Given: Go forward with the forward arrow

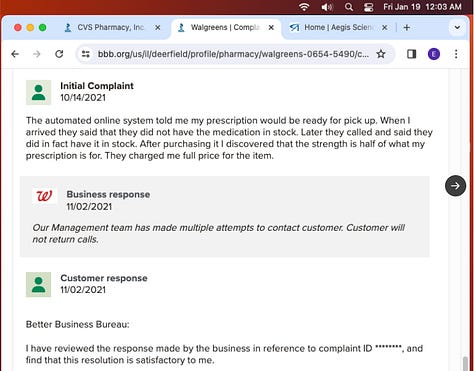Looking at the screenshot, I should tap(37, 54).
